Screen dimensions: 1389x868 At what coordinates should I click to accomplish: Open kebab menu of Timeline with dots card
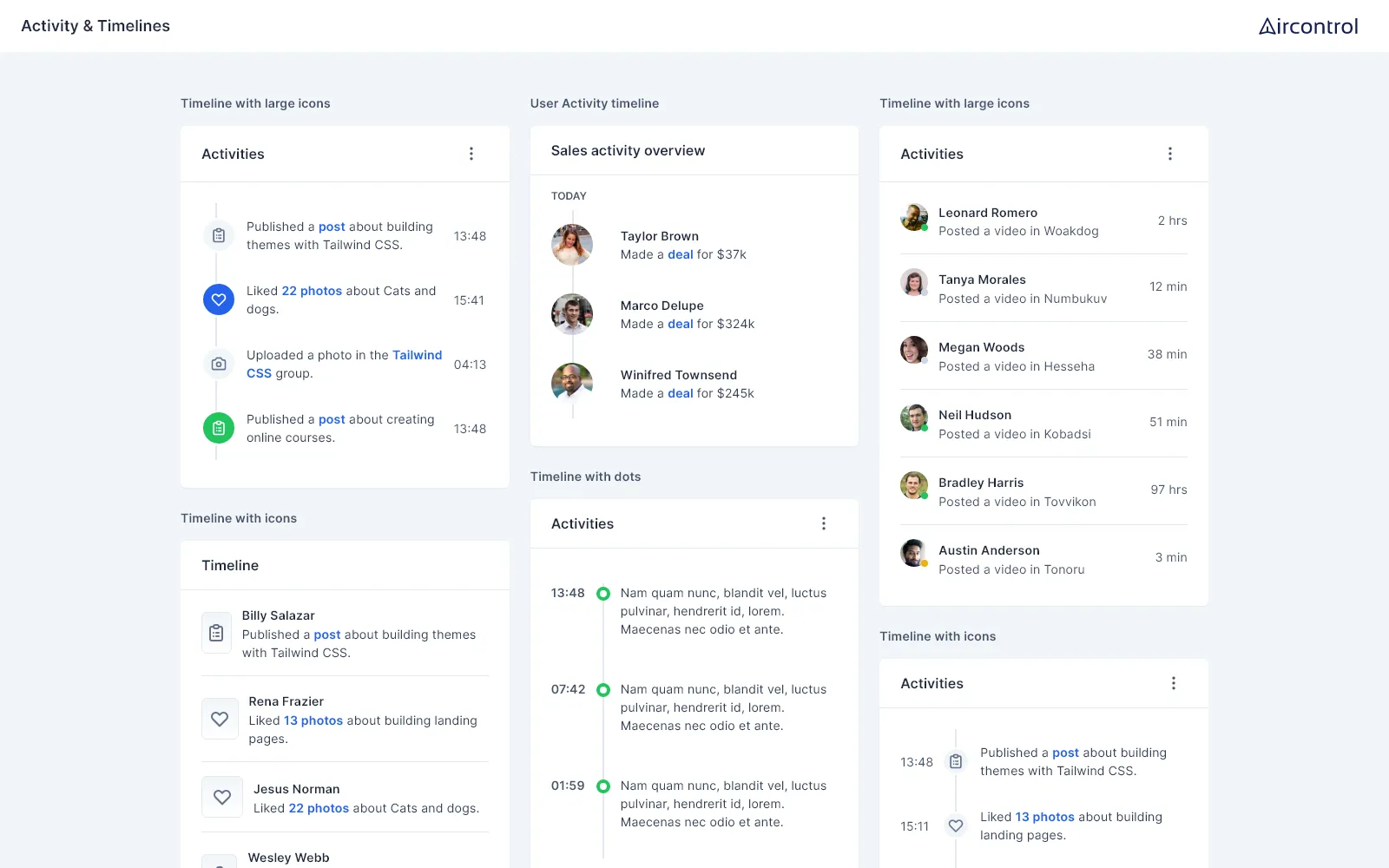824,523
